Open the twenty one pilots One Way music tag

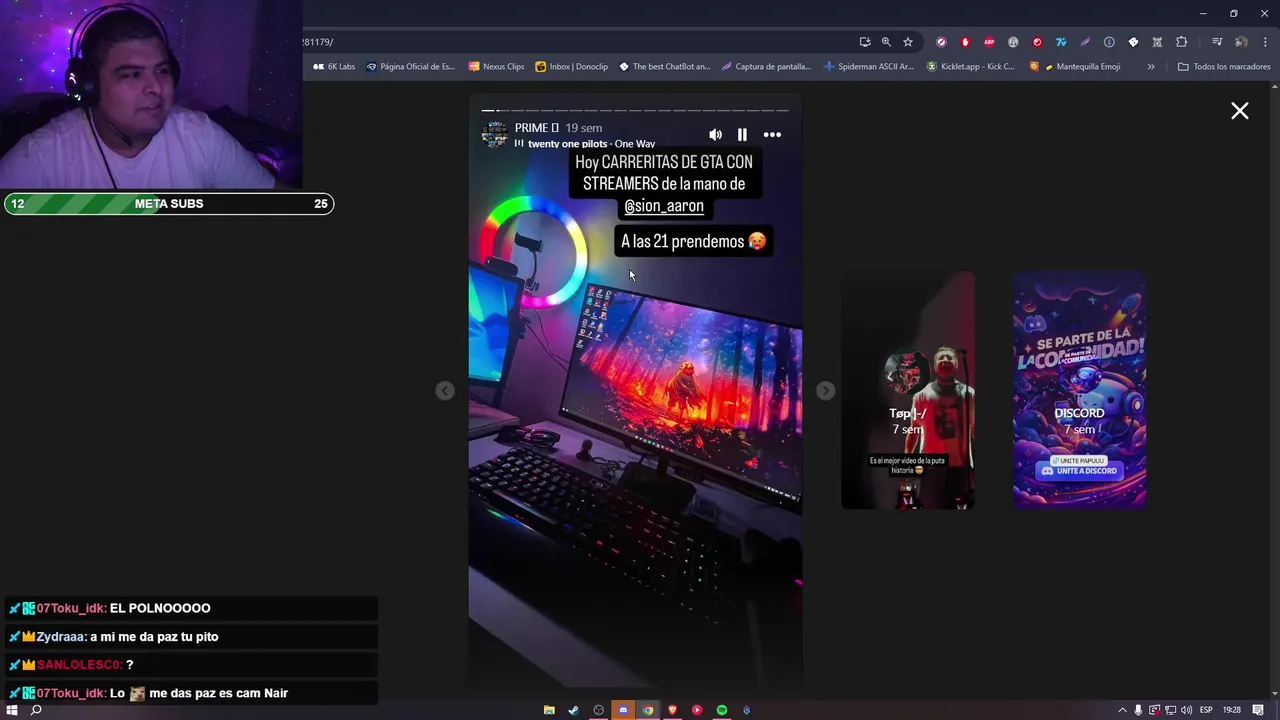pos(585,144)
